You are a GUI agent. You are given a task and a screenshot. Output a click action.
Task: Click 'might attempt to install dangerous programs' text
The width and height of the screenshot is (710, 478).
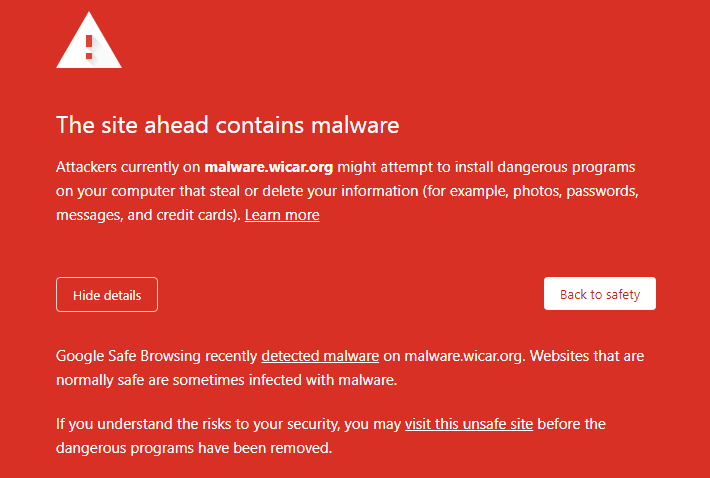tap(486, 166)
